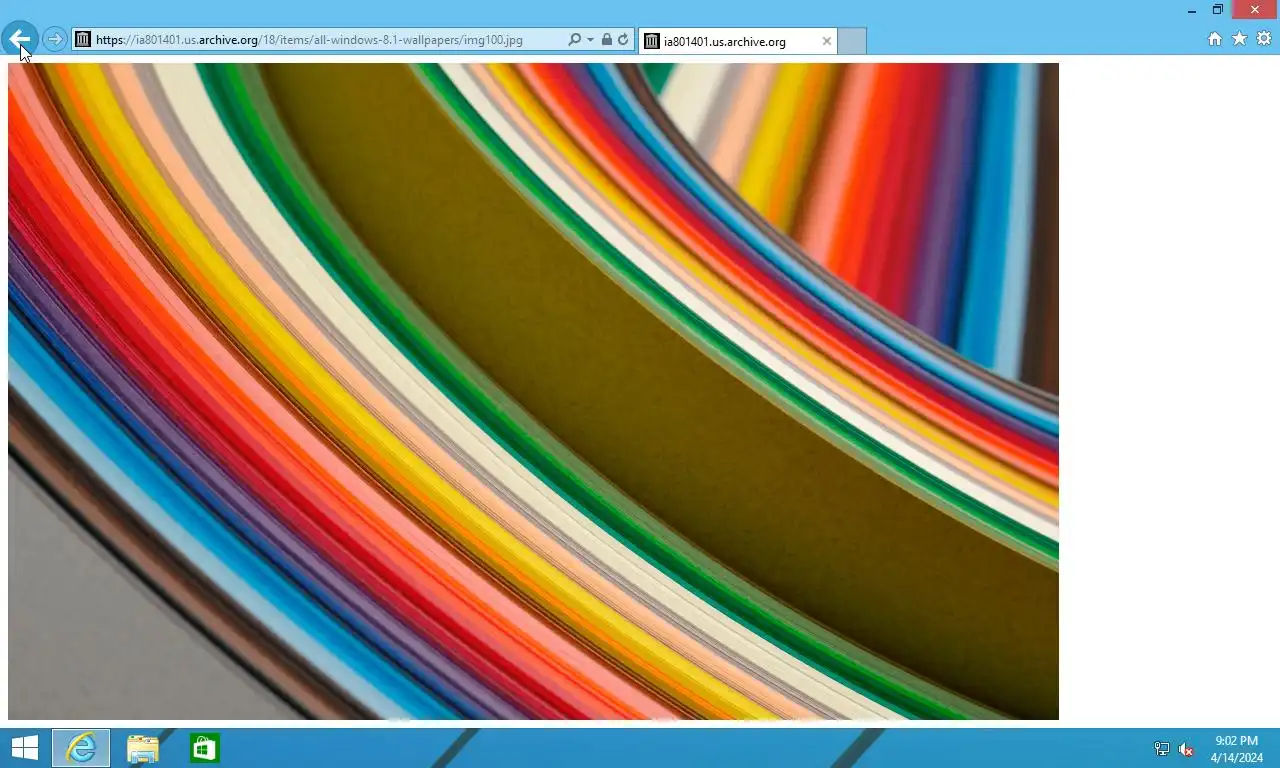This screenshot has height=768, width=1280.
Task: Click the search magnifier in address bar
Action: [574, 40]
